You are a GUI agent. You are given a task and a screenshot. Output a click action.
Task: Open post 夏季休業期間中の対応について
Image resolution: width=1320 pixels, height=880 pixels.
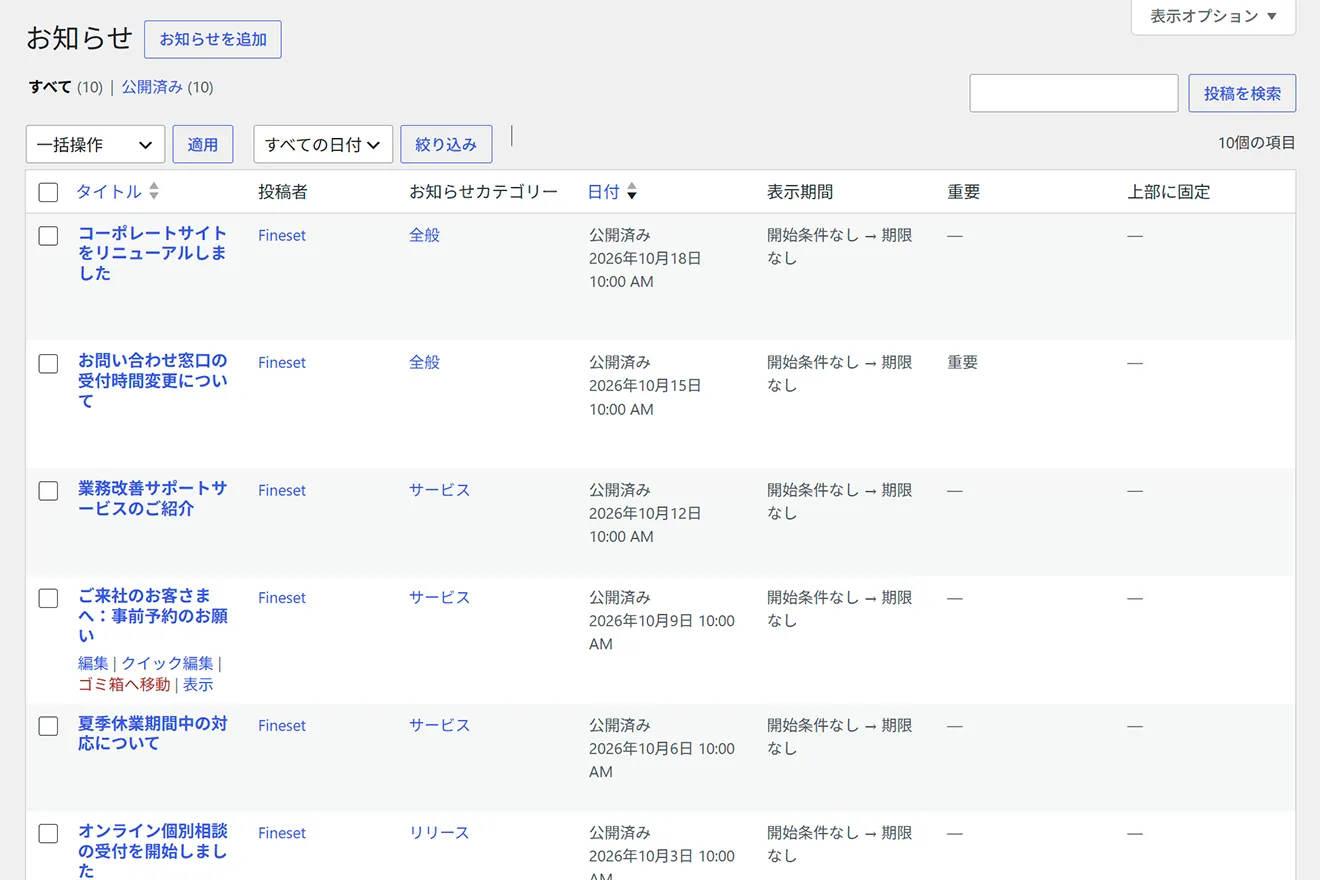pyautogui.click(x=153, y=733)
